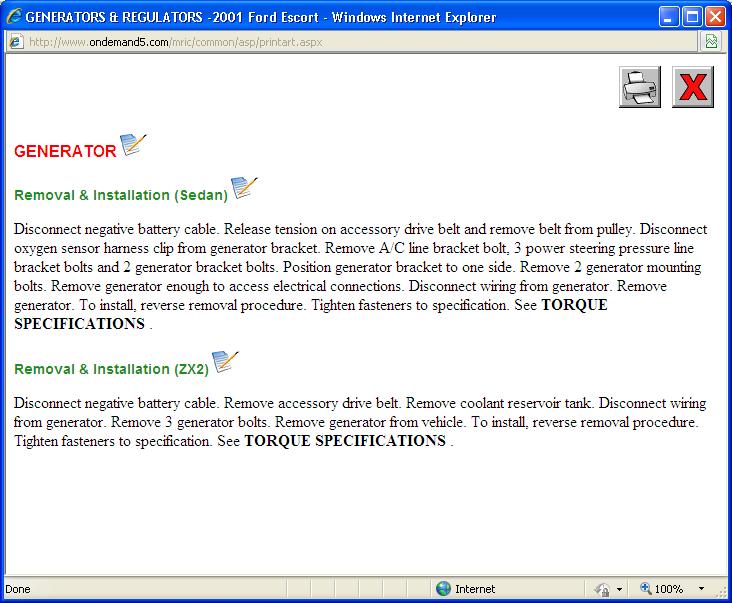Click the compatibility view icon in address bar
Image resolution: width=732 pixels, height=603 pixels.
(711, 42)
